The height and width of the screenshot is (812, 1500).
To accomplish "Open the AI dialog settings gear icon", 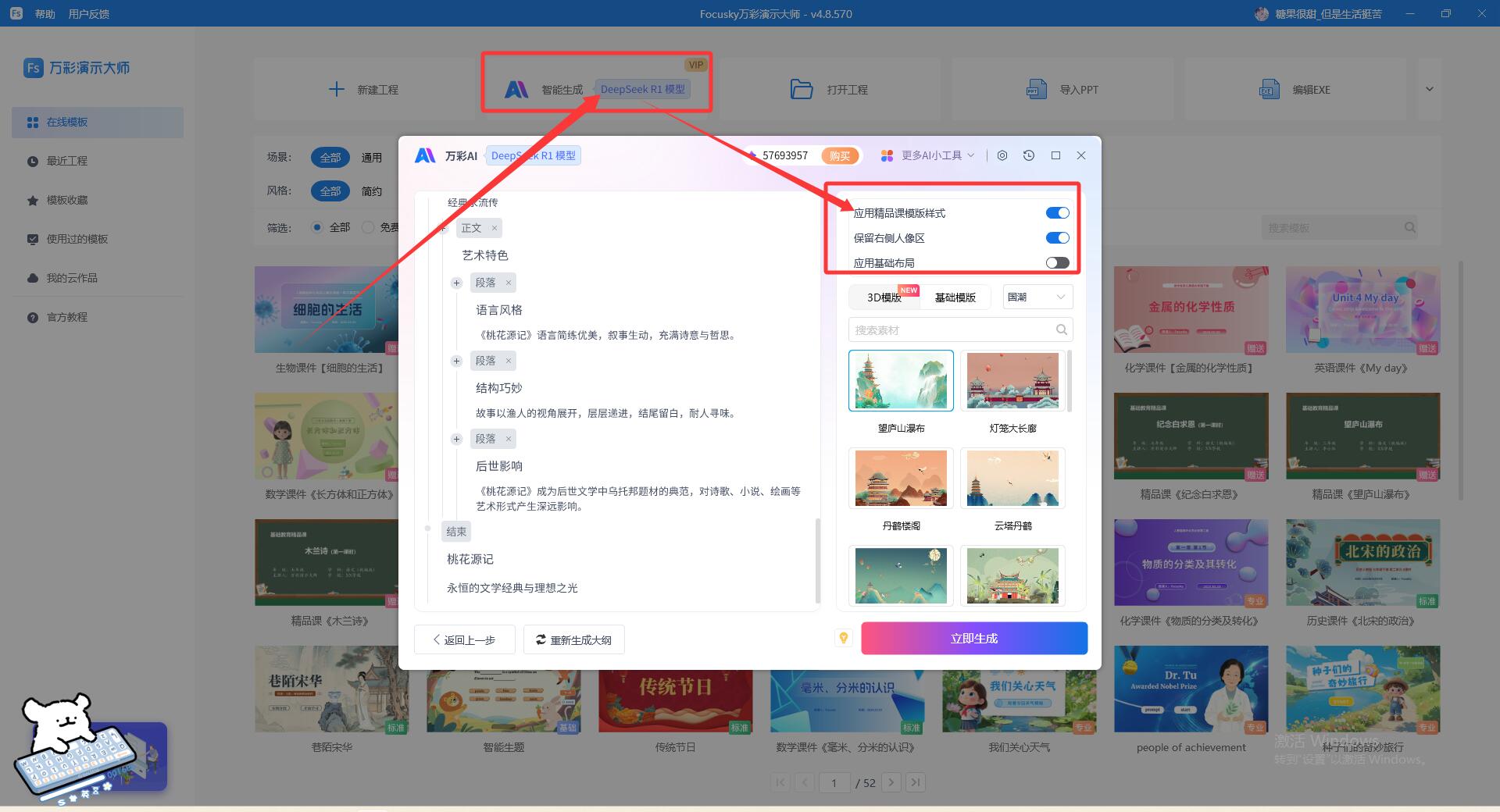I will click(1002, 155).
